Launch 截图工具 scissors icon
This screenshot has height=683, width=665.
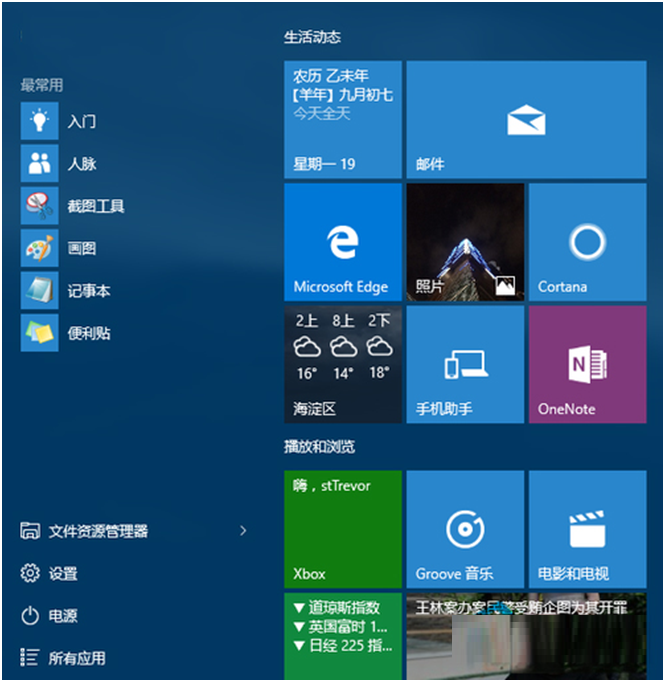[39, 206]
